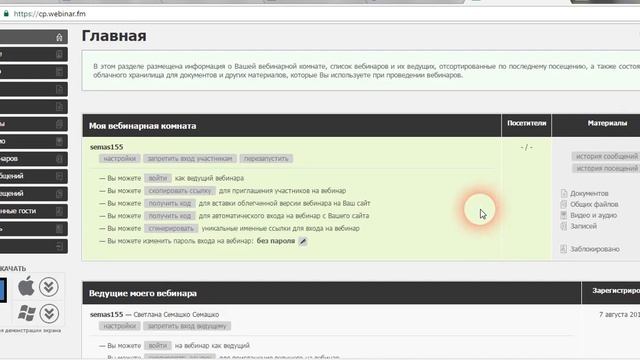The width and height of the screenshot is (640, 360).
Task: Click 'запретить вход ведущему' button
Action: [x=187, y=326]
